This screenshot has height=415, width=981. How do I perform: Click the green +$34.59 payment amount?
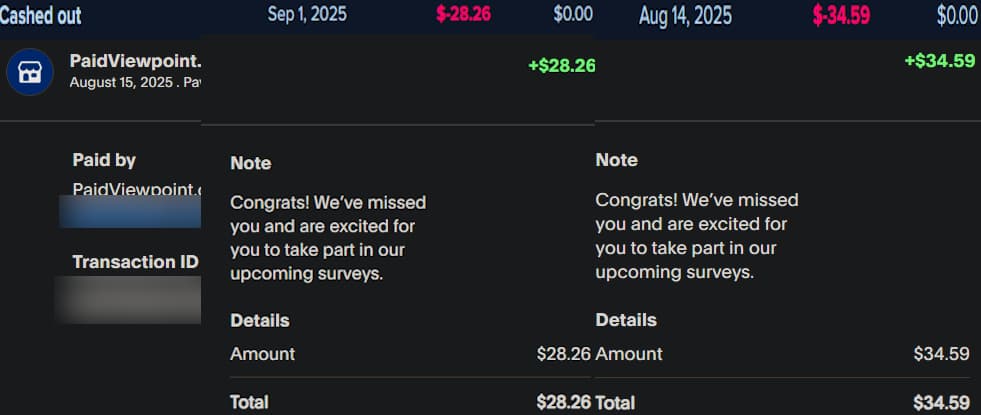[x=939, y=61]
